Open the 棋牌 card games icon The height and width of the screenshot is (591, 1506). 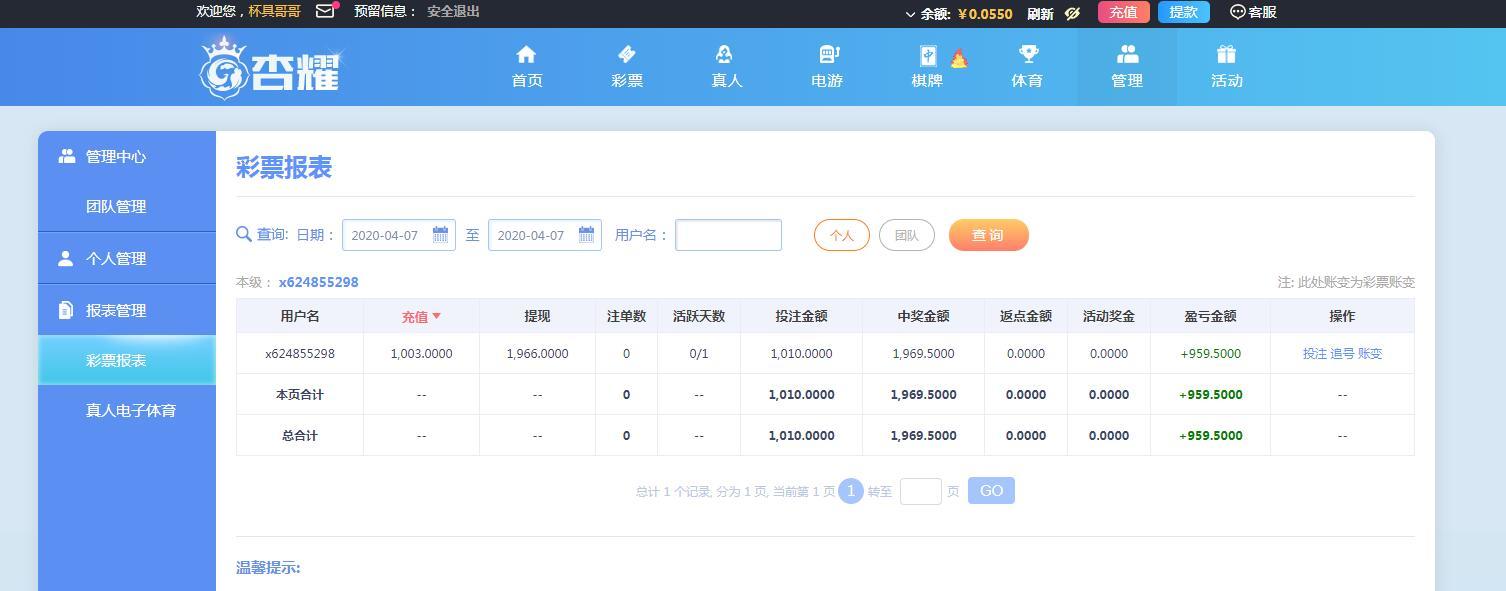click(928, 56)
